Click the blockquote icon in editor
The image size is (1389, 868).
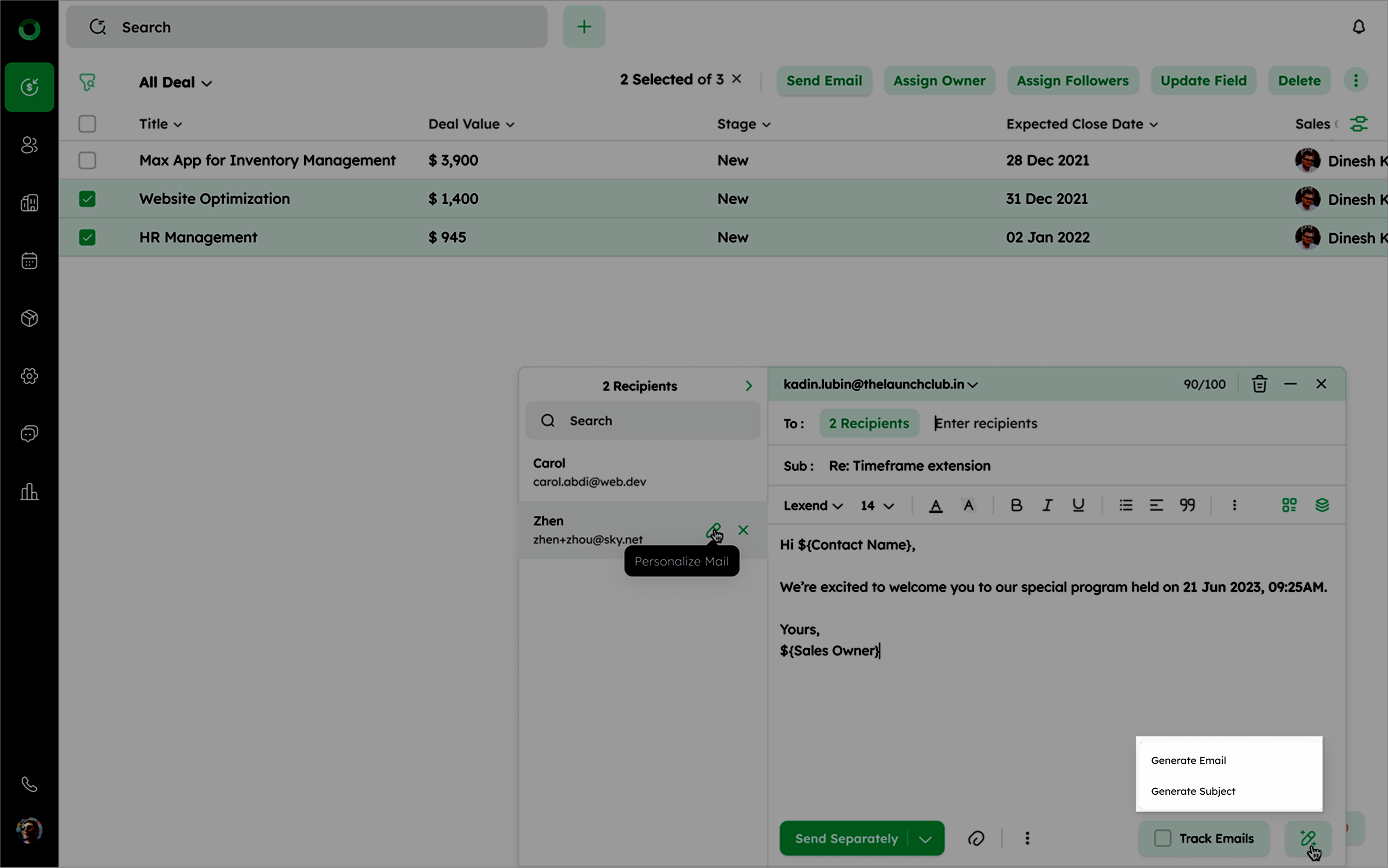tap(1187, 505)
